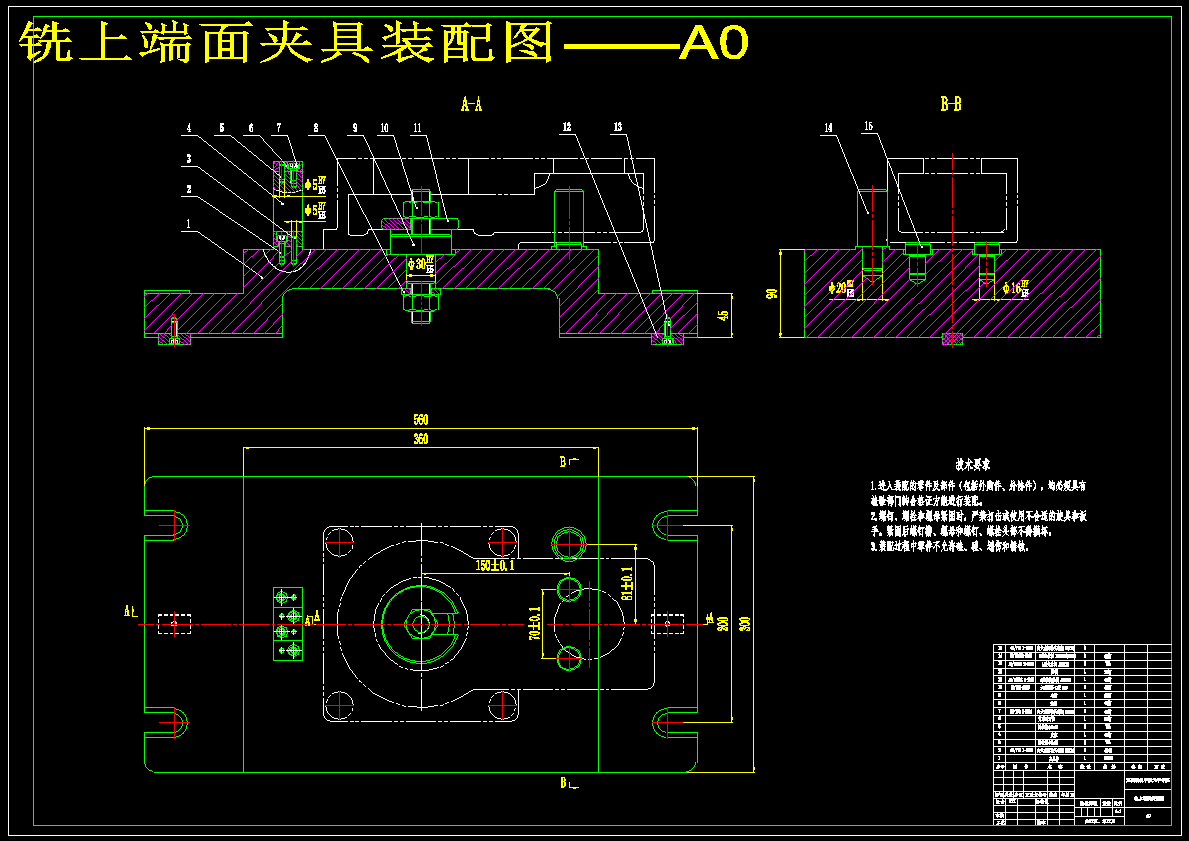The image size is (1189, 841).
Task: Click the Φ30 H7 fit annotation
Action: pyautogui.click(x=422, y=265)
